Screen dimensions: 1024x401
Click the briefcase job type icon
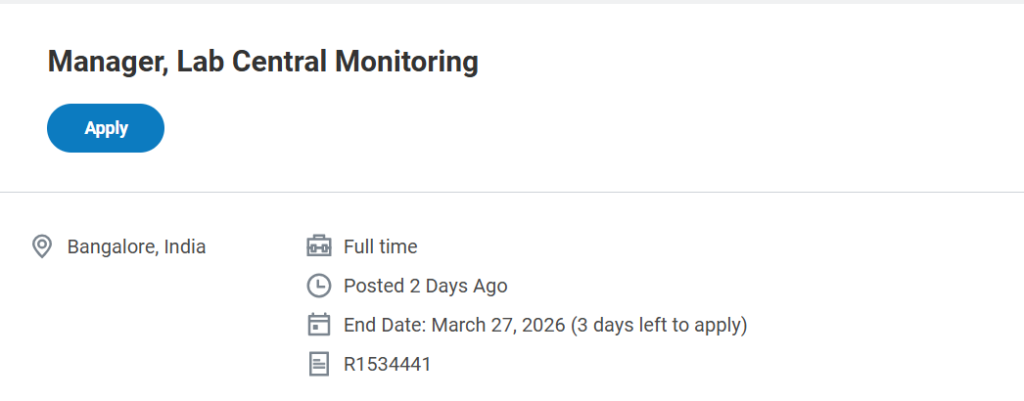[x=318, y=246]
